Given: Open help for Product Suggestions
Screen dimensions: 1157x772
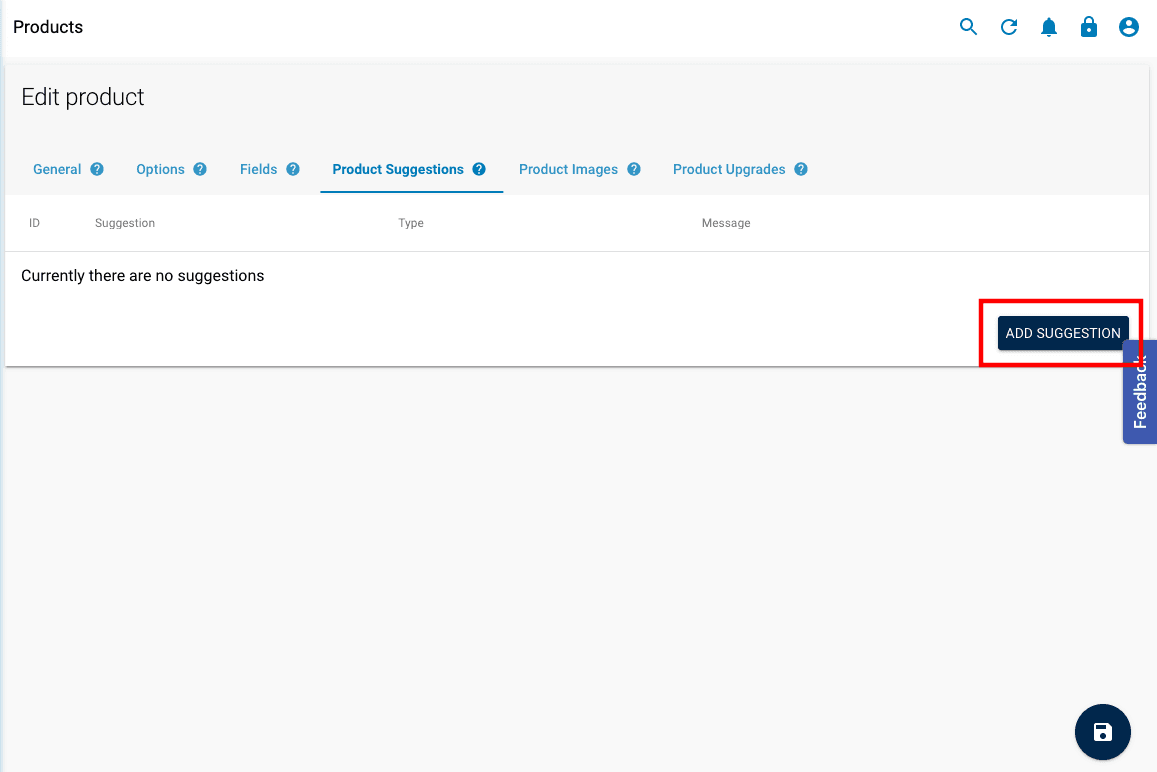Looking at the screenshot, I should 478,169.
